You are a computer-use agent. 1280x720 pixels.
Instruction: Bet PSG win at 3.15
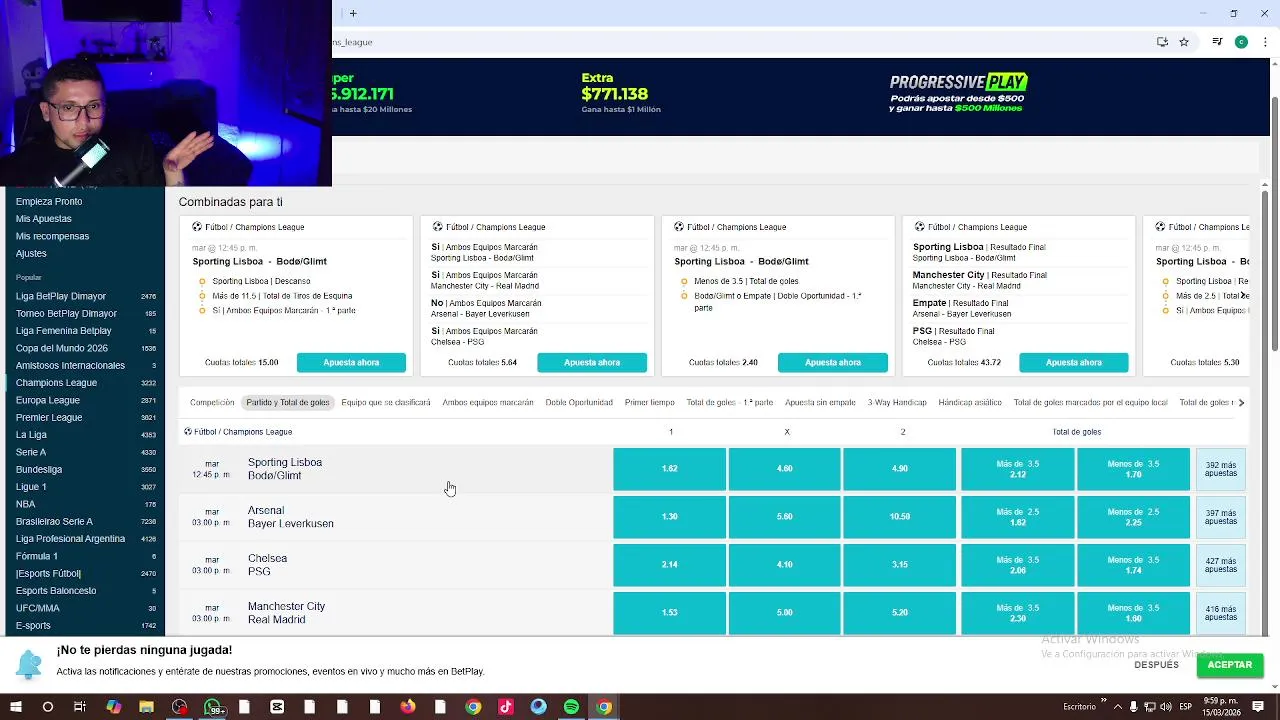coord(900,565)
